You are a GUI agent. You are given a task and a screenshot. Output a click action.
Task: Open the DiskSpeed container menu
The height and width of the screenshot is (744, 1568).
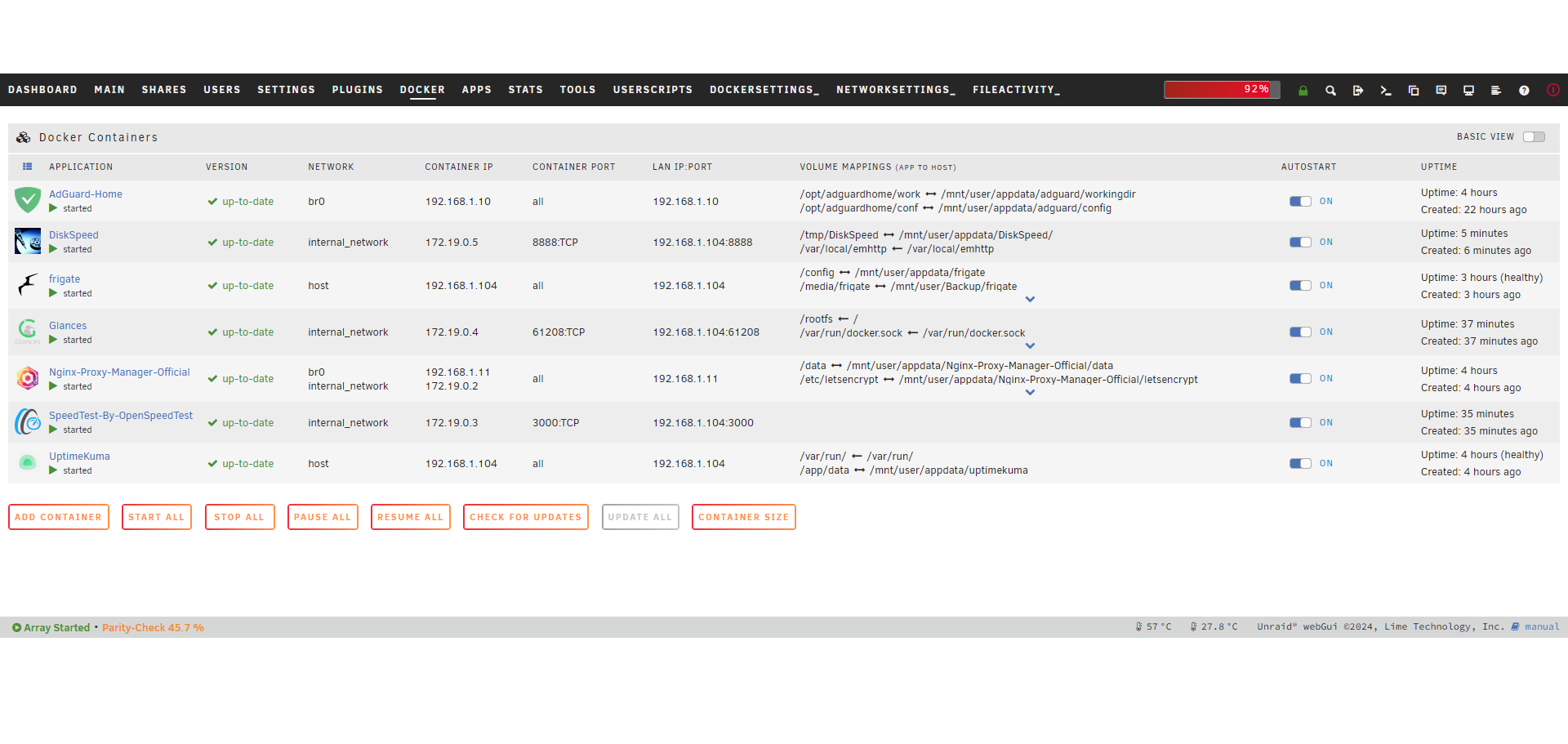click(73, 235)
